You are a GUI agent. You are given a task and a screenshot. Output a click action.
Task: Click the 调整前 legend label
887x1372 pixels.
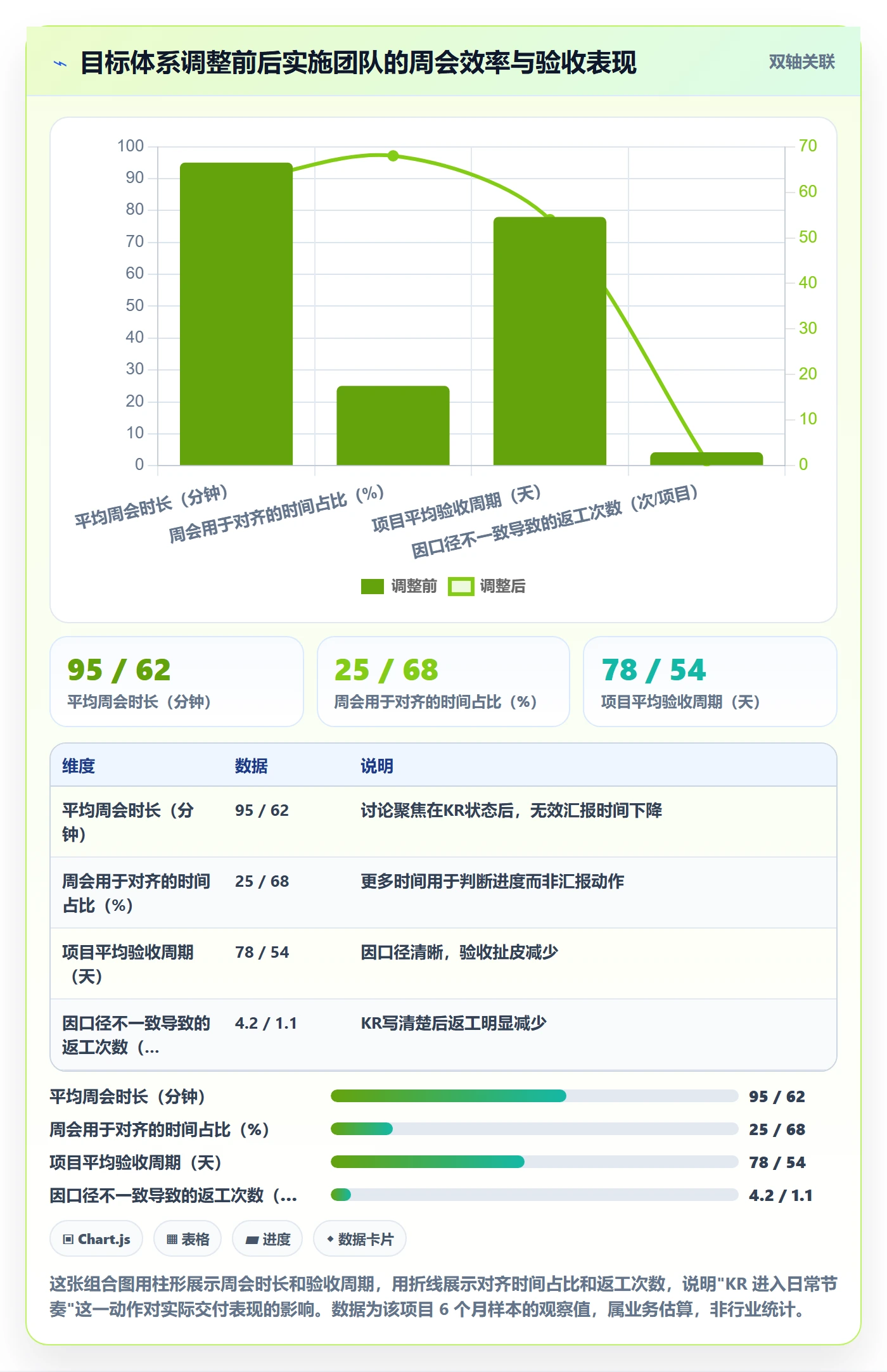414,587
